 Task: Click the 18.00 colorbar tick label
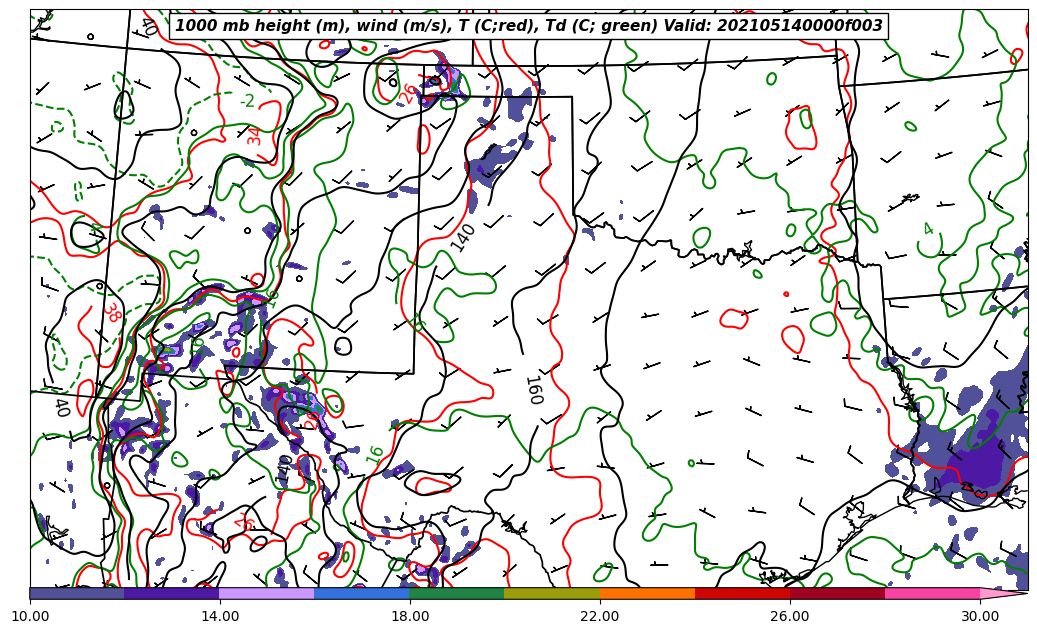tap(410, 616)
